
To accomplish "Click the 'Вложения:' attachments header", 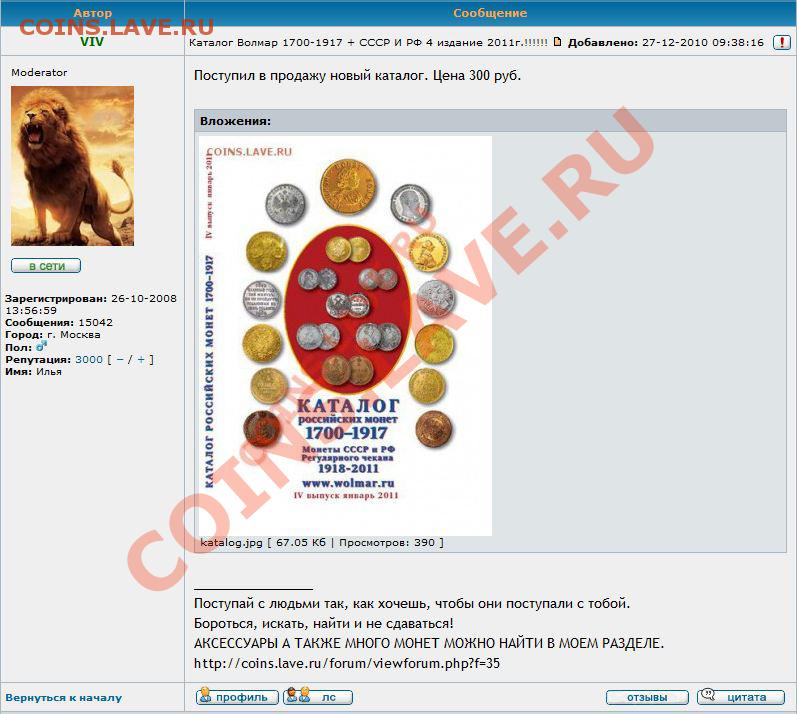I will tap(235, 121).
